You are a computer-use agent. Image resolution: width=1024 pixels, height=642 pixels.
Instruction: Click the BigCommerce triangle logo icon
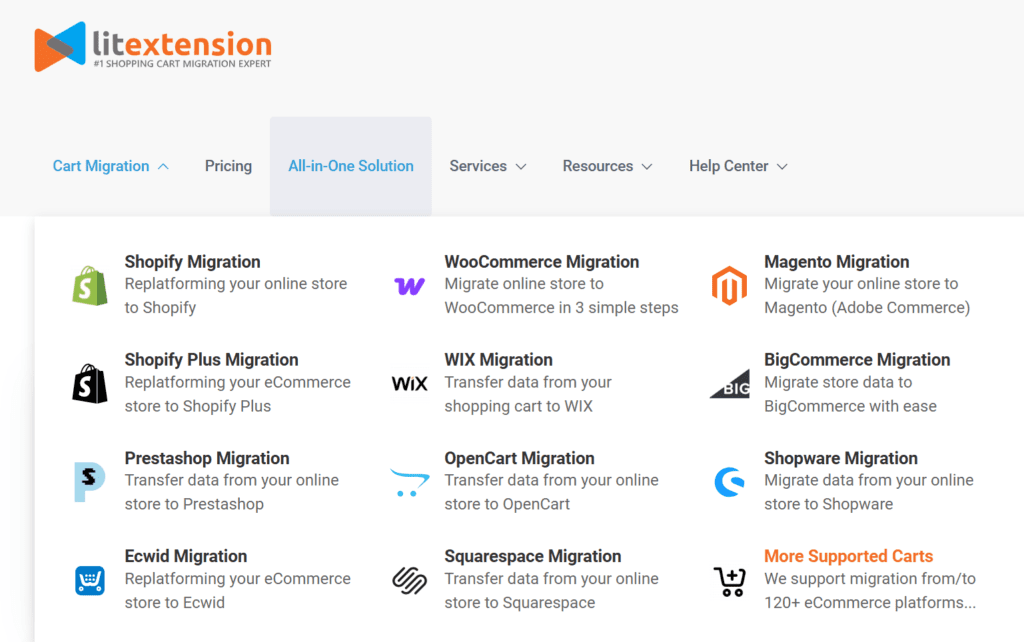click(x=729, y=383)
